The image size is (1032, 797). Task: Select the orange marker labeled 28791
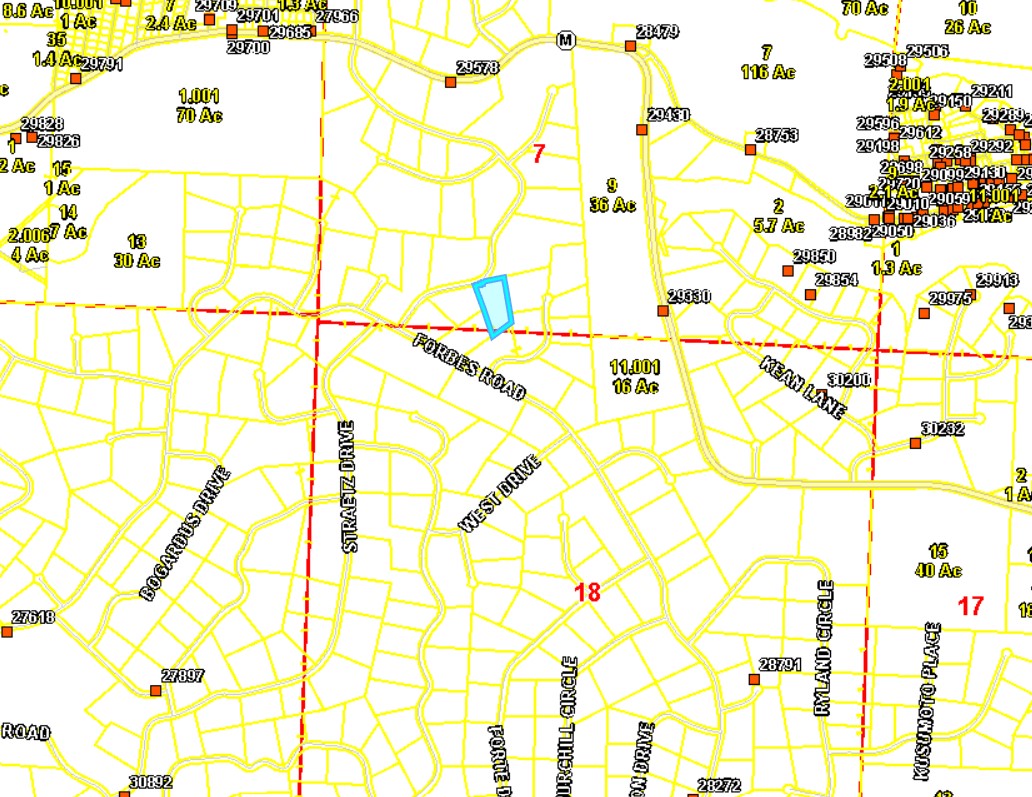click(753, 679)
